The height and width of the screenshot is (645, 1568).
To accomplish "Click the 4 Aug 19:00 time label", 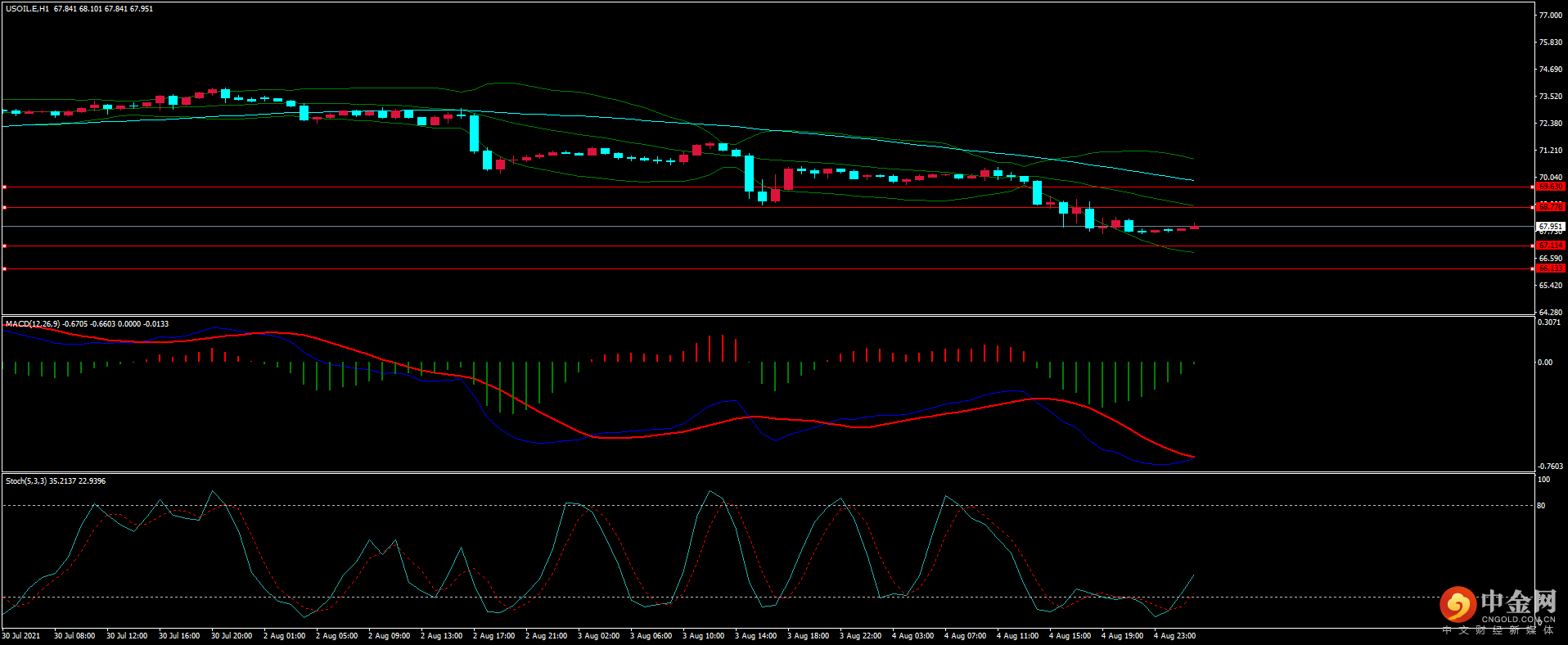I will point(1122,636).
